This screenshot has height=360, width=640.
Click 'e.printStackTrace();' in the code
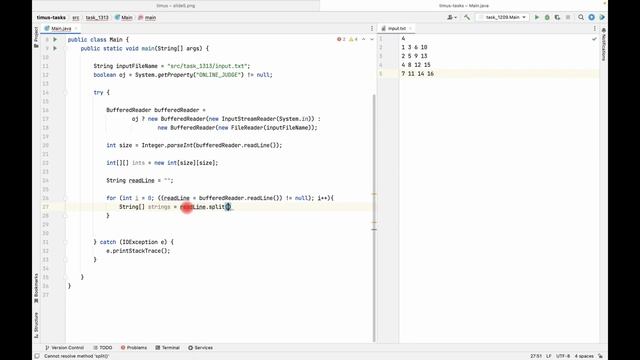coord(138,251)
